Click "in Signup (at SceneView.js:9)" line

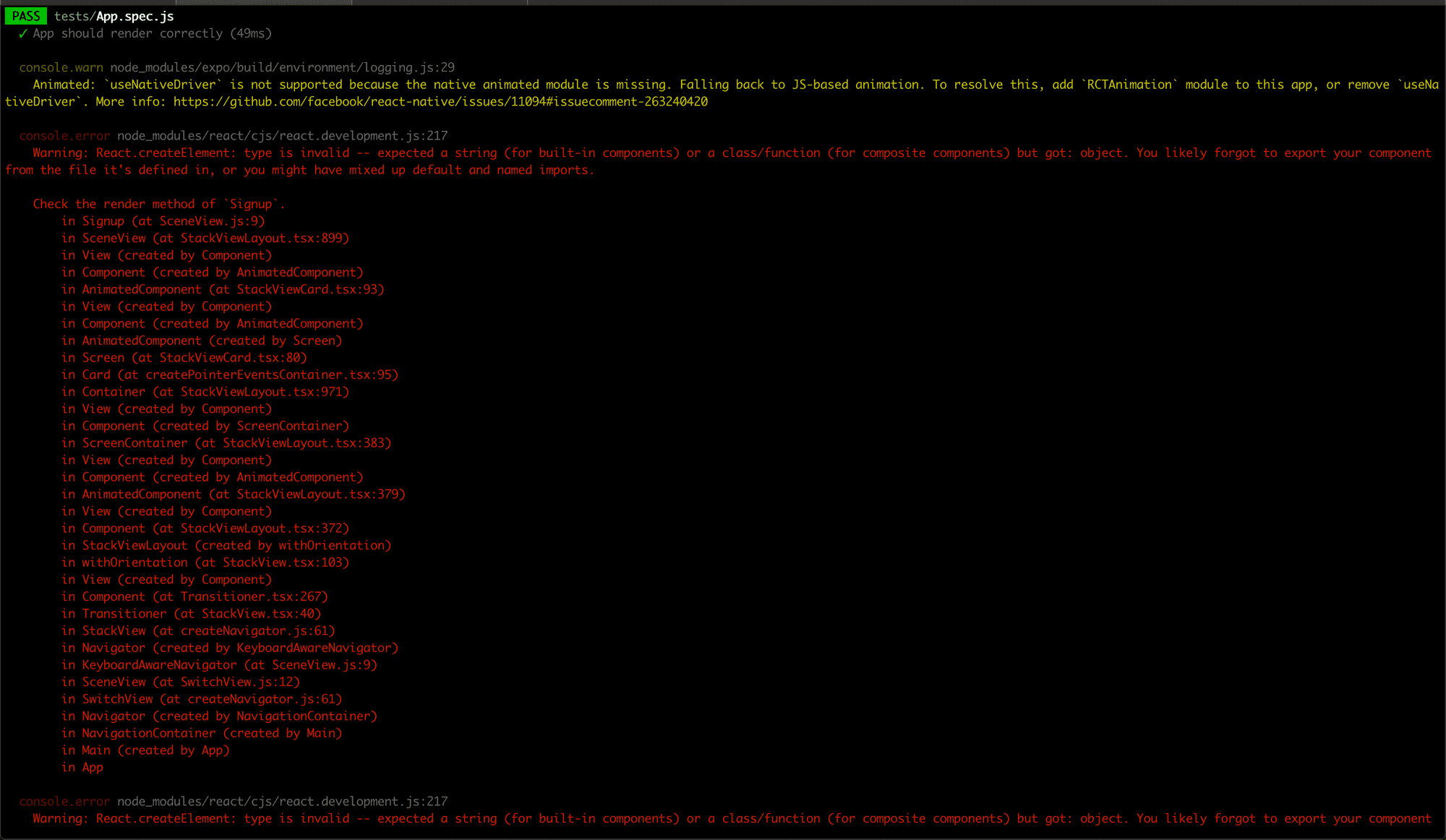(x=163, y=221)
